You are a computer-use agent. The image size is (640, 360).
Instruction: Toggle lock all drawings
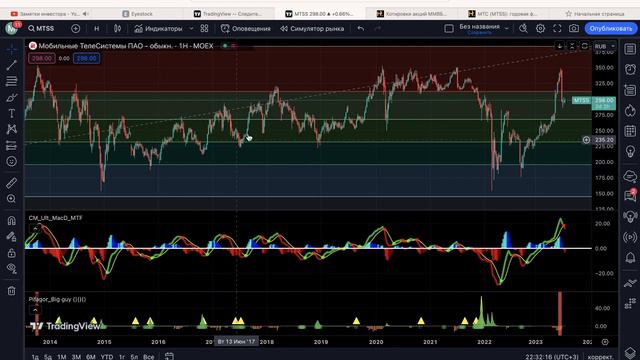11,253
